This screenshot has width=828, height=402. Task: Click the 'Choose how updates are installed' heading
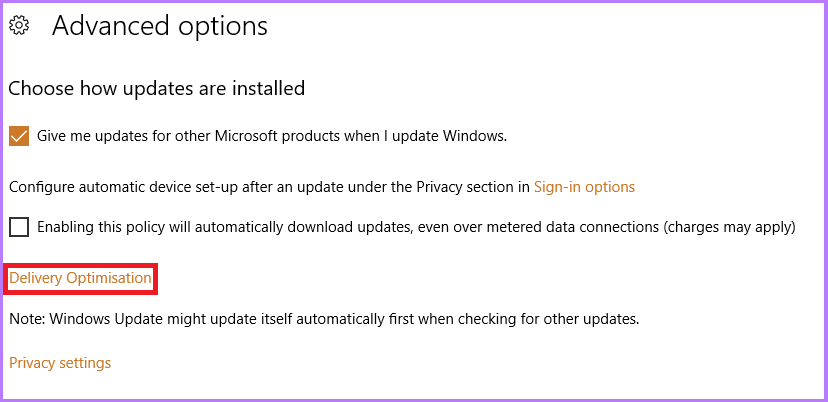pos(156,89)
